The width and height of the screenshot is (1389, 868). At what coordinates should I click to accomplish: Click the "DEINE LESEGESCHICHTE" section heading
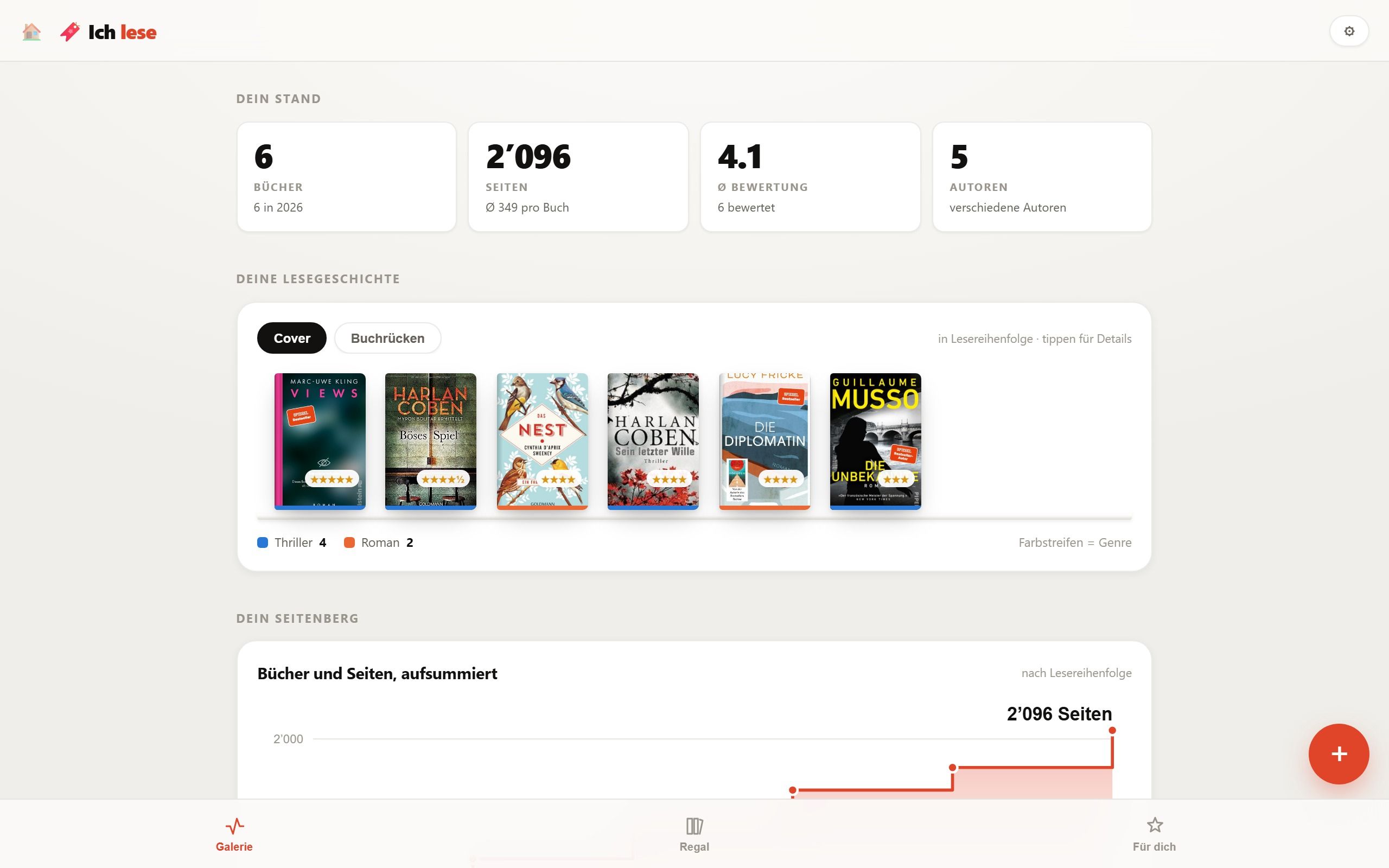click(x=318, y=279)
